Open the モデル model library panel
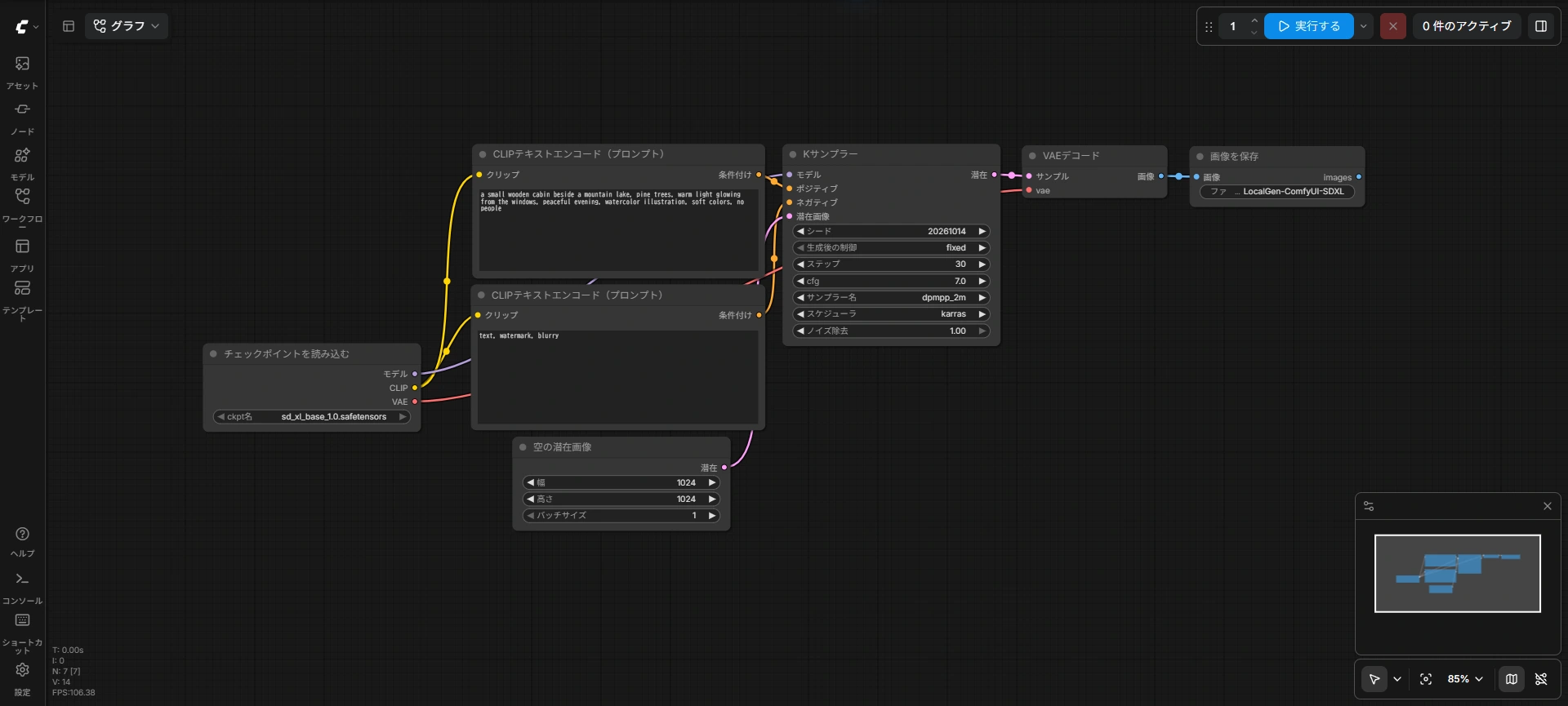 point(22,164)
